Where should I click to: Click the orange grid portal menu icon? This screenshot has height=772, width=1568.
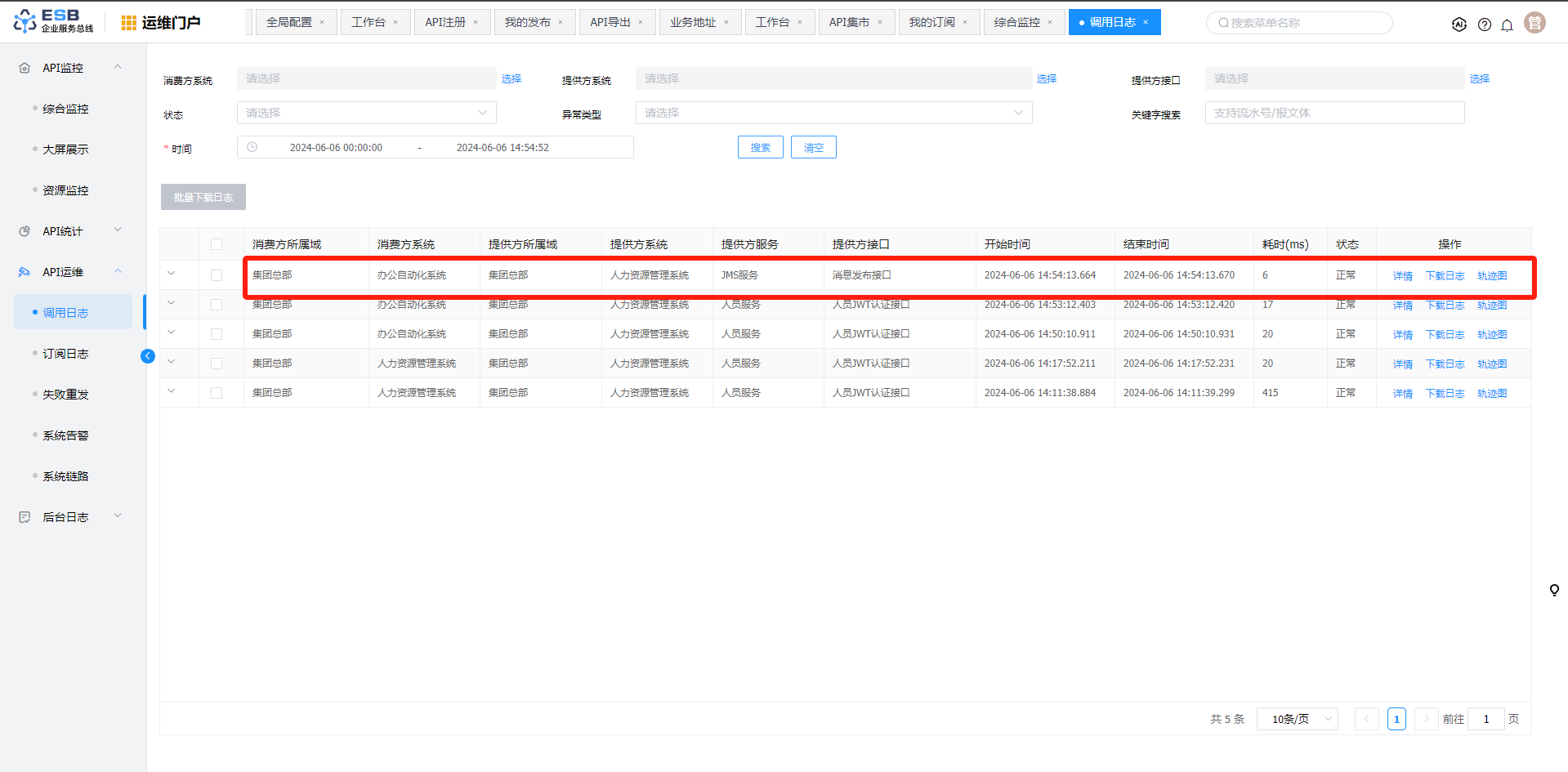point(128,23)
